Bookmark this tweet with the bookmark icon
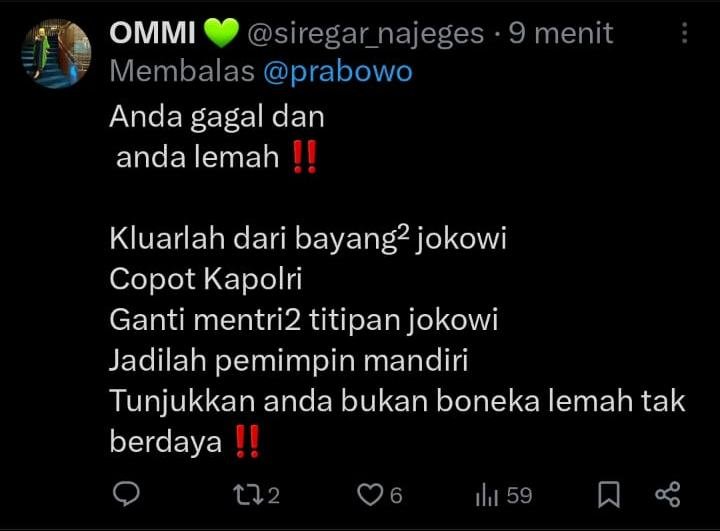This screenshot has width=720, height=531. pyautogui.click(x=609, y=495)
